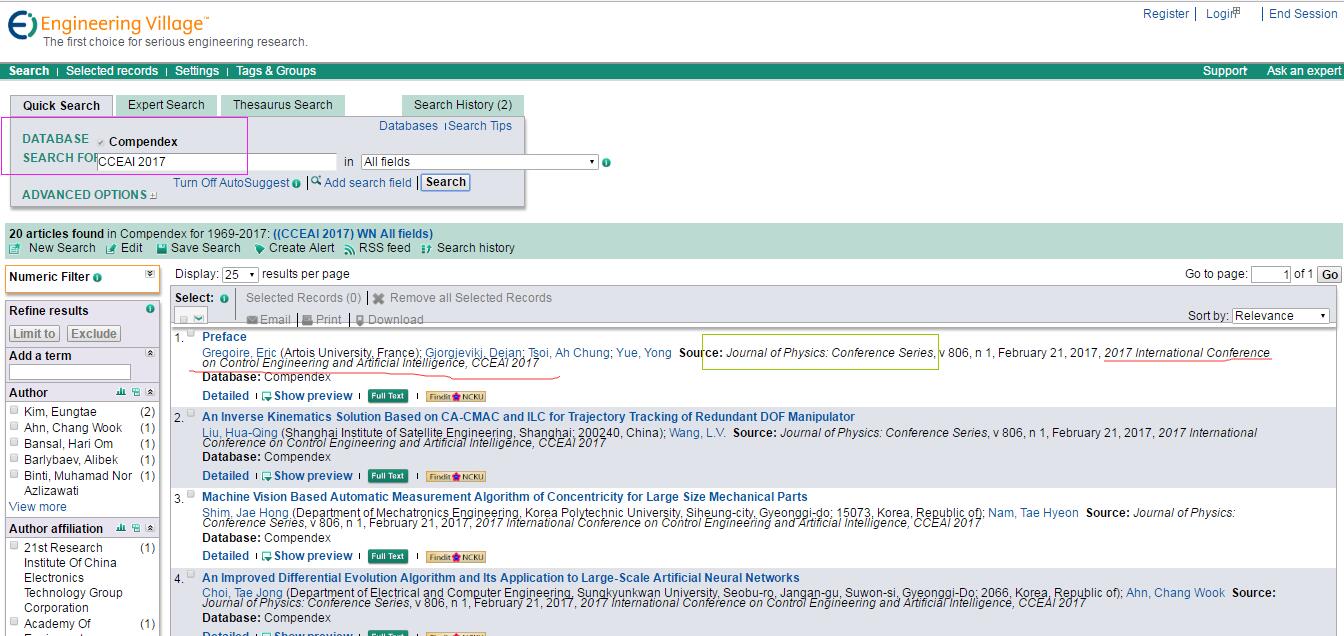Click the info icon next to Numeric Filter
1344x636 pixels.
(97, 277)
